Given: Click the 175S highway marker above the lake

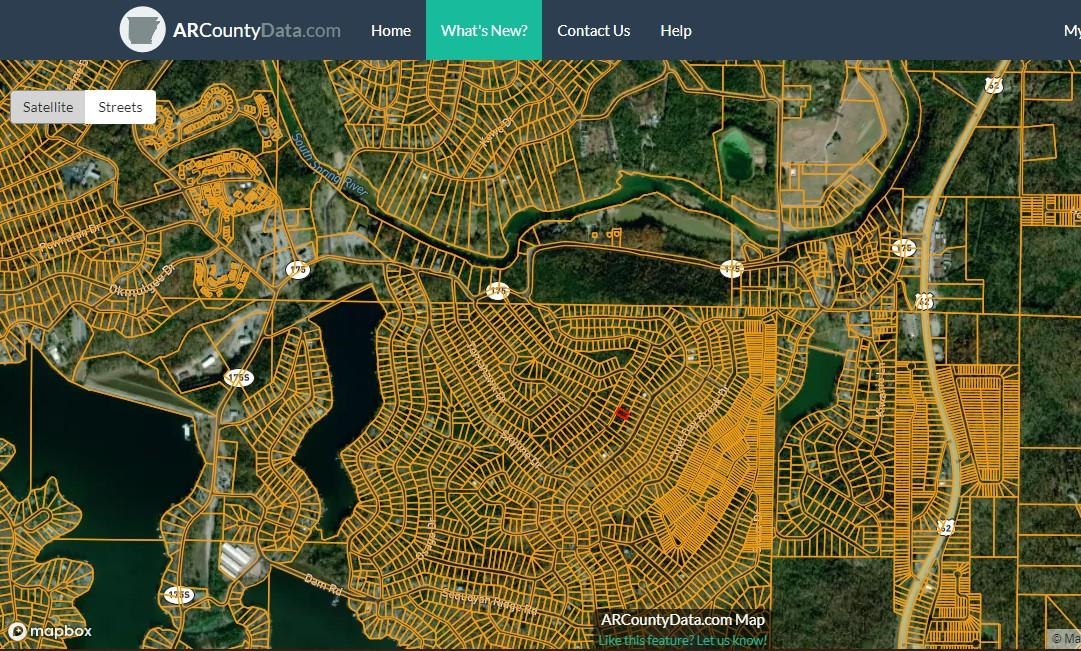Looking at the screenshot, I should click(x=237, y=377).
